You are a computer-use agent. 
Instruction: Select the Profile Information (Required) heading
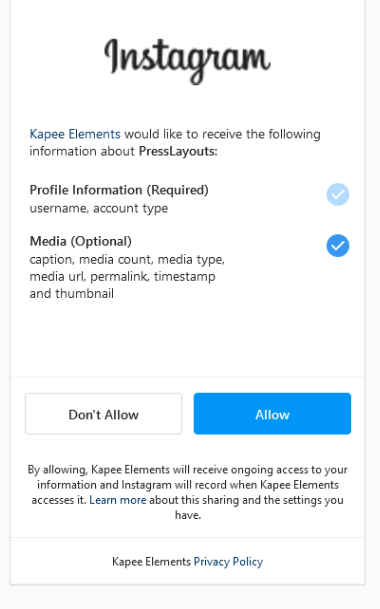click(x=119, y=190)
